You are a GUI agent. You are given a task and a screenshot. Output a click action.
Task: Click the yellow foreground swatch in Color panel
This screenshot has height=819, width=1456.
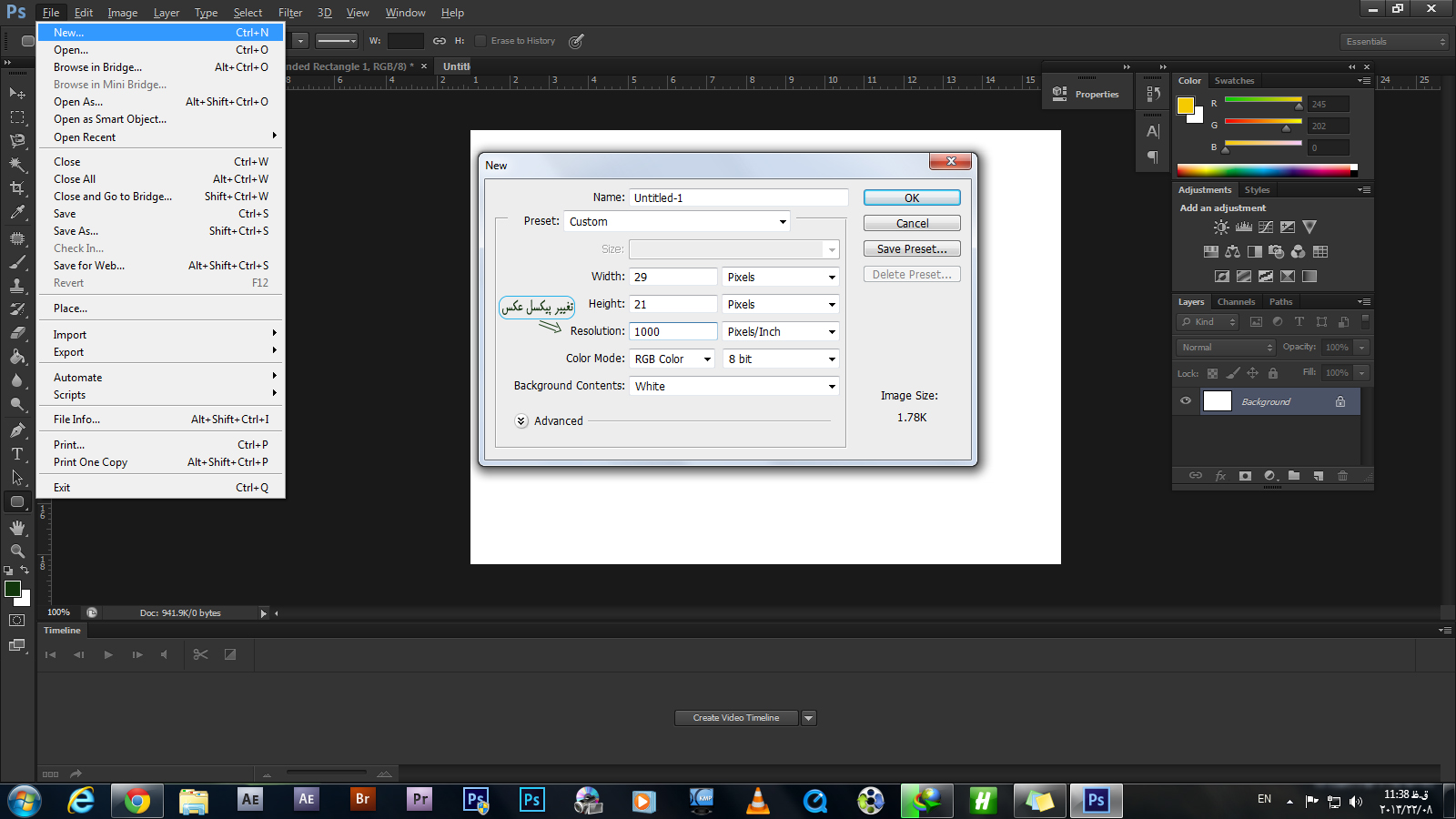[x=1186, y=106]
